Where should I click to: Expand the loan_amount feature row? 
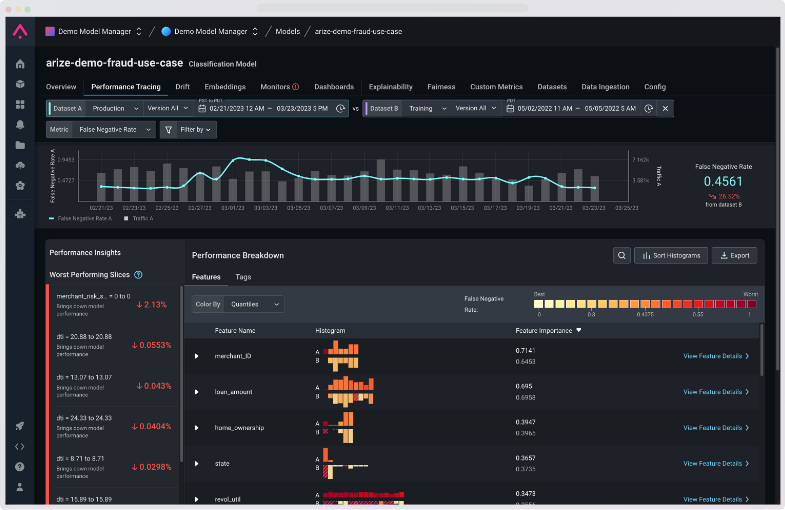coord(197,392)
